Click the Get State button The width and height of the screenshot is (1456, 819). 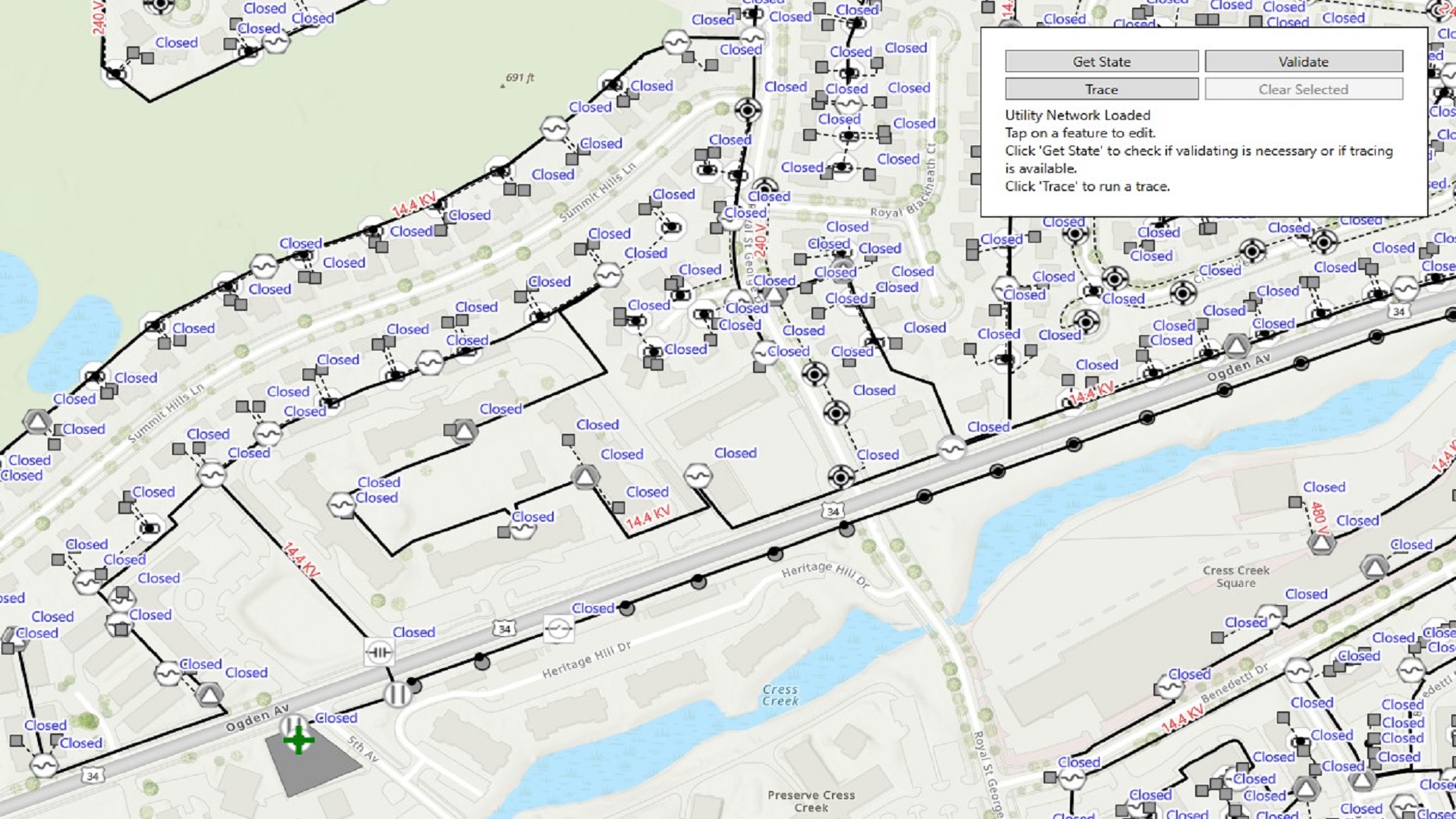1101,61
